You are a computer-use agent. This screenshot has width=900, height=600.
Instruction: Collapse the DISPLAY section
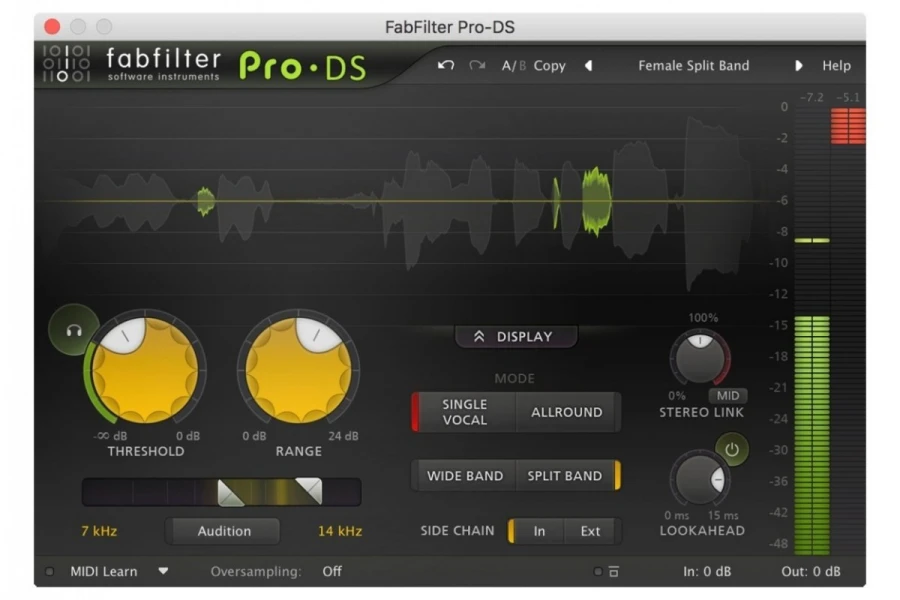pyautogui.click(x=515, y=336)
